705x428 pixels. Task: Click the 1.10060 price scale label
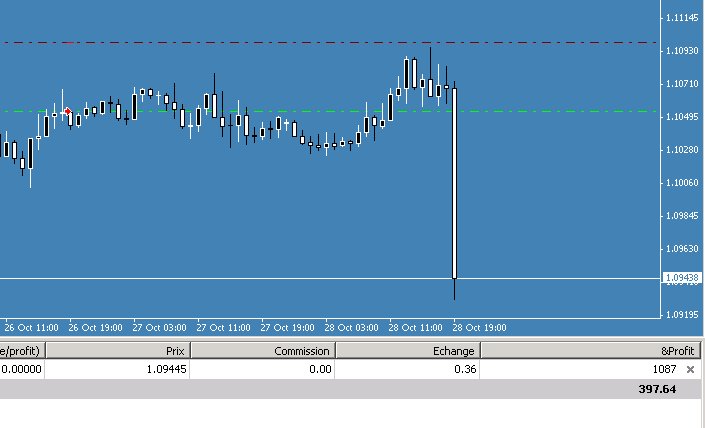coord(682,183)
